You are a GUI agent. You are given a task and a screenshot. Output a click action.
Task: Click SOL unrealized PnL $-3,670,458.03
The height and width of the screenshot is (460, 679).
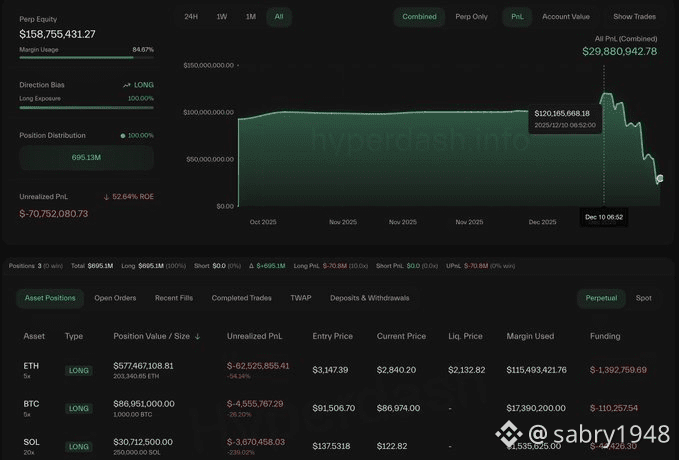click(x=256, y=442)
